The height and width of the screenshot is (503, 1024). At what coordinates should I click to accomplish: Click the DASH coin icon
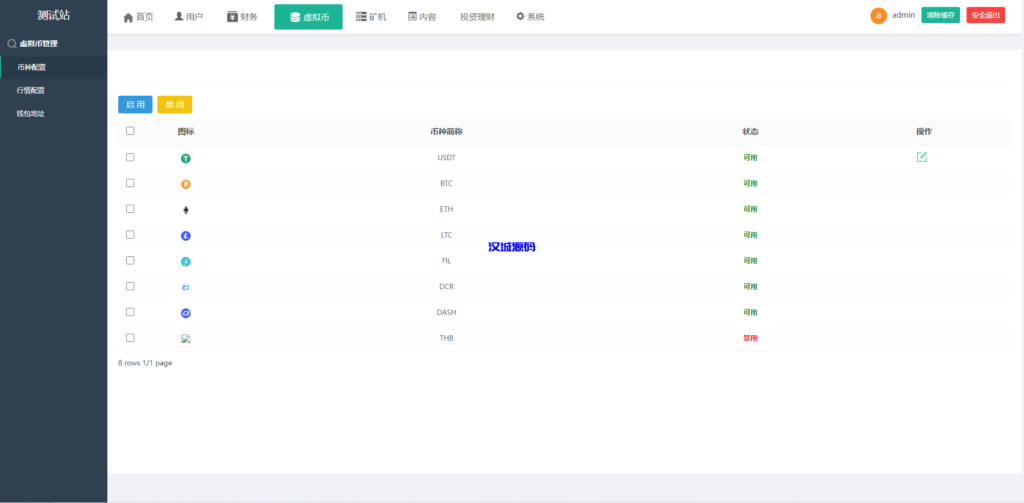pos(185,313)
